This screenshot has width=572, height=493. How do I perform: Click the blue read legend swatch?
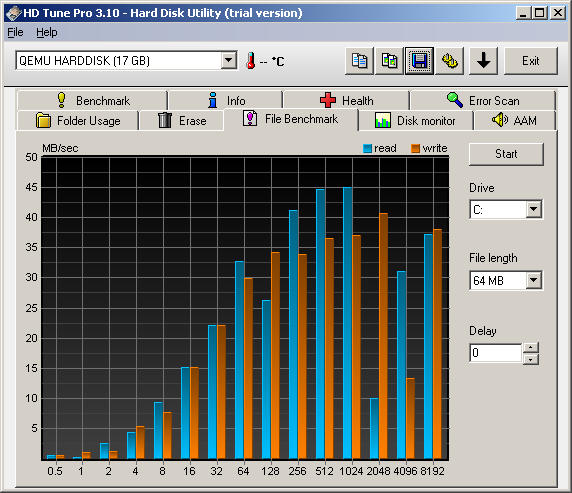click(367, 148)
